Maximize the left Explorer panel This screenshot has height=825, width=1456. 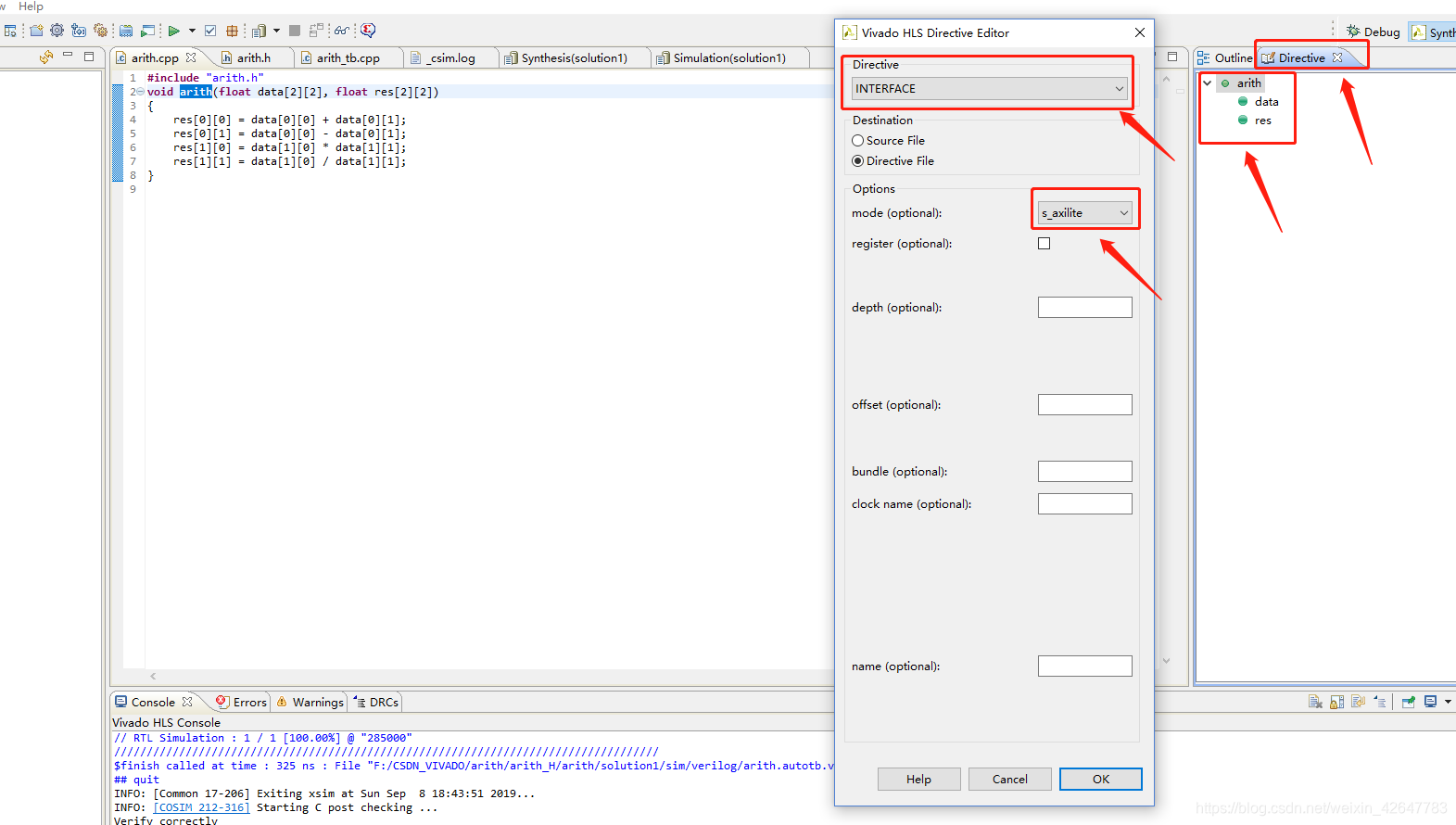(89, 57)
